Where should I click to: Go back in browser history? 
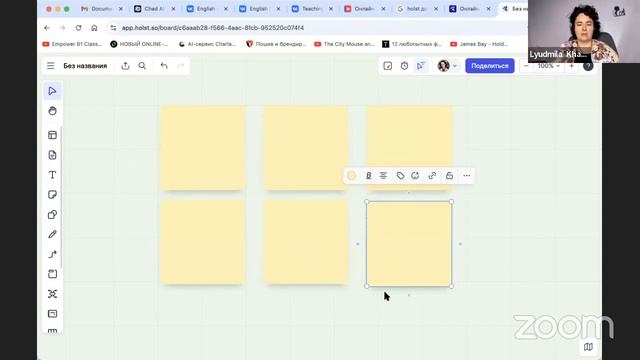click(47, 28)
